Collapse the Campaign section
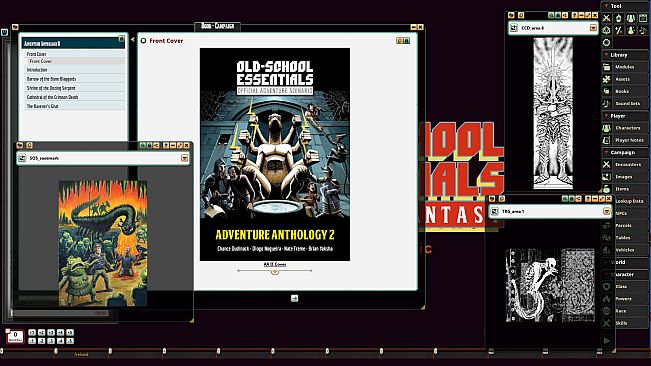The width and height of the screenshot is (651, 366). [x=607, y=152]
